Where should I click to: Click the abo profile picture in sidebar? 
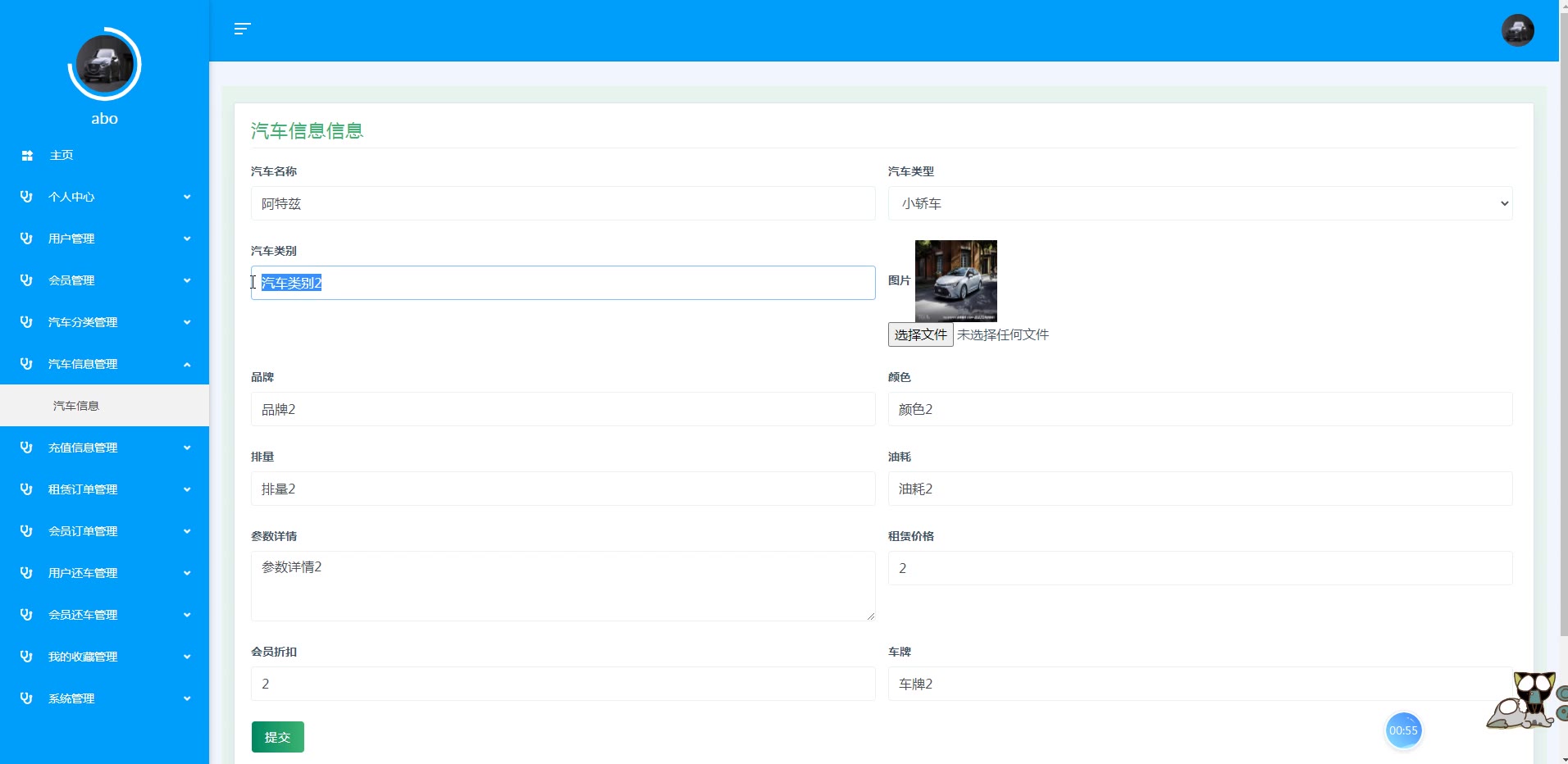pyautogui.click(x=104, y=65)
